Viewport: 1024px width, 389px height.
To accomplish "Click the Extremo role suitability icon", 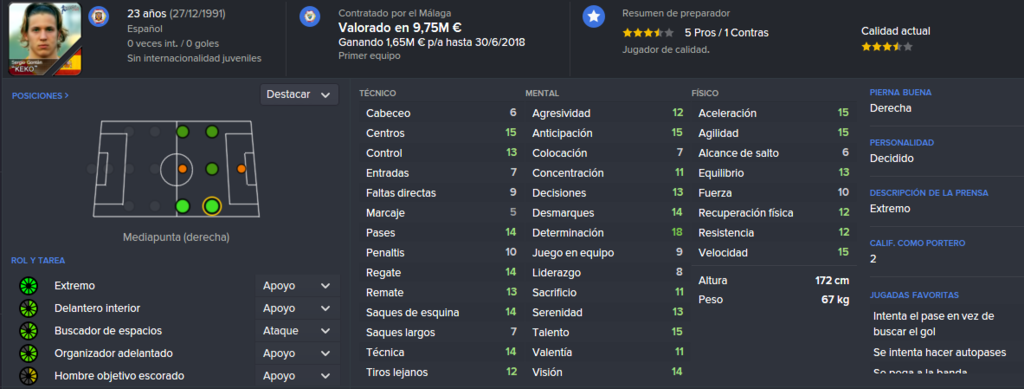I will pos(29,286).
